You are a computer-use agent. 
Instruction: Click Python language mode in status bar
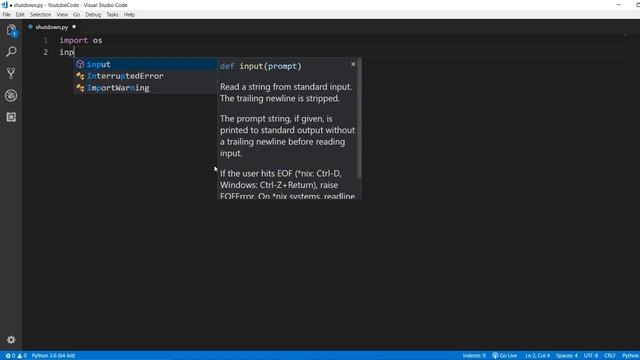point(630,356)
